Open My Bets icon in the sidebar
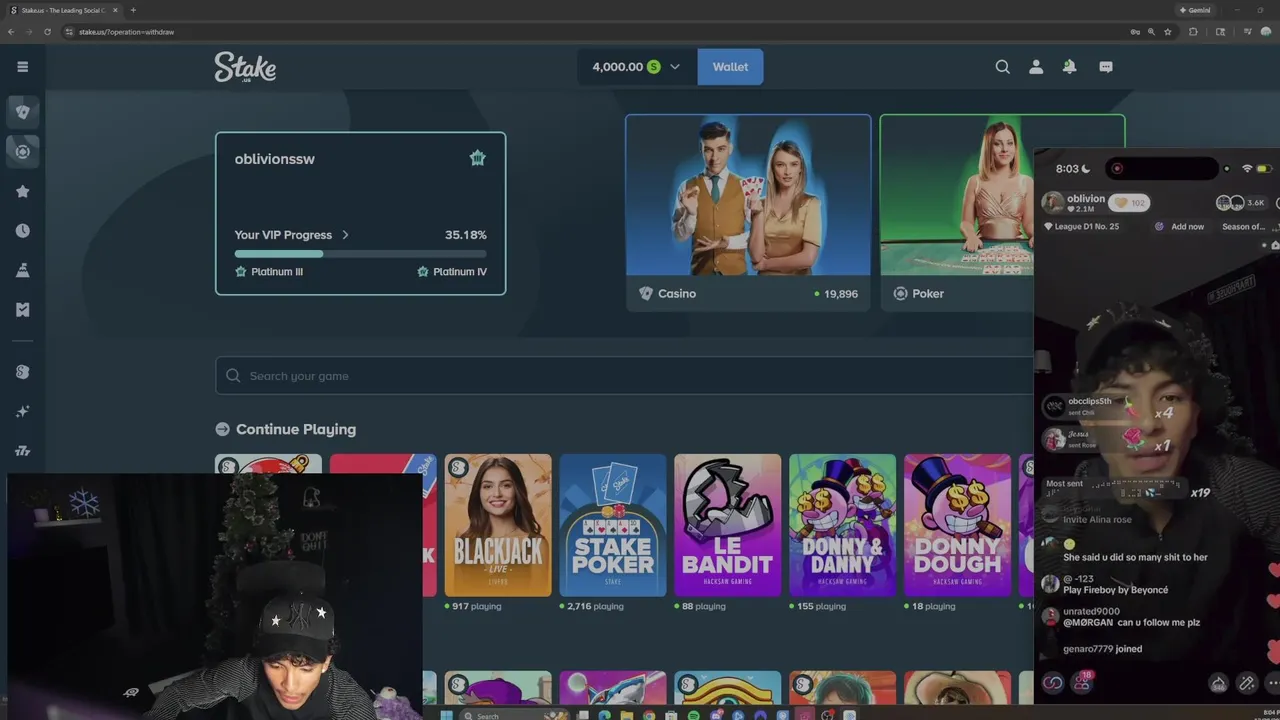Screen dimensions: 1280x720 pos(22,310)
